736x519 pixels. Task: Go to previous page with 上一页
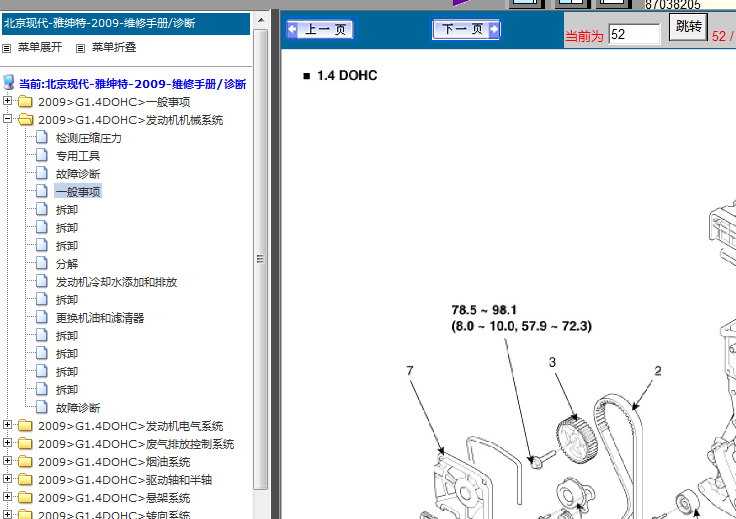pos(320,30)
